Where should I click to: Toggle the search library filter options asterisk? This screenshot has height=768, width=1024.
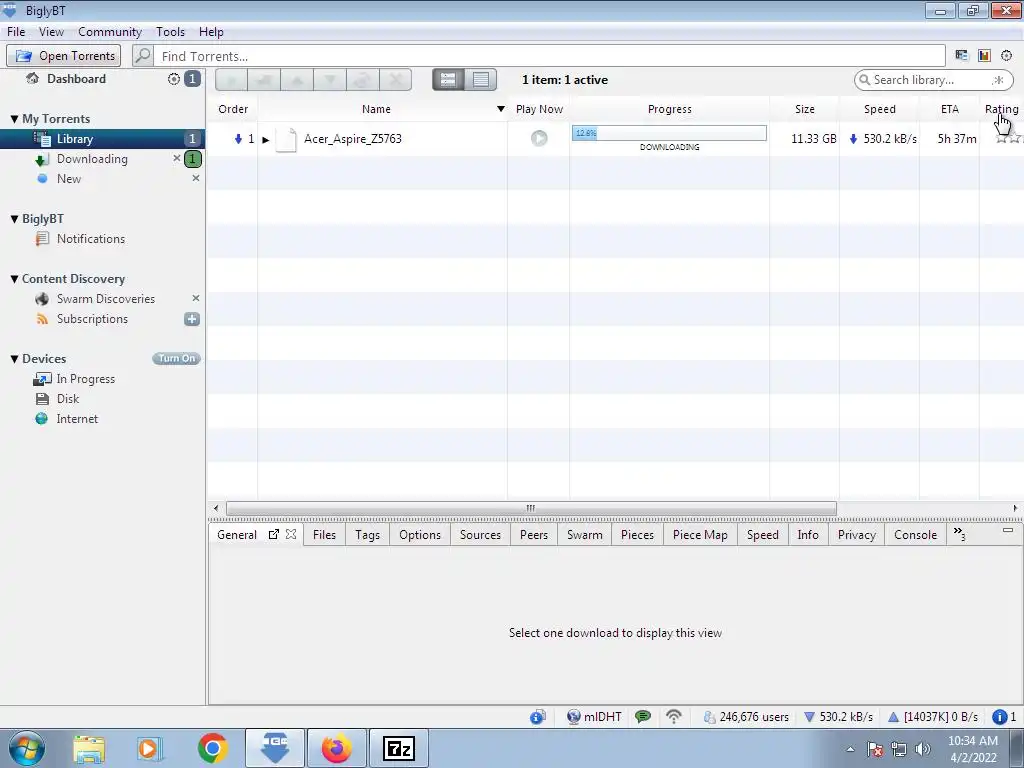pos(997,80)
